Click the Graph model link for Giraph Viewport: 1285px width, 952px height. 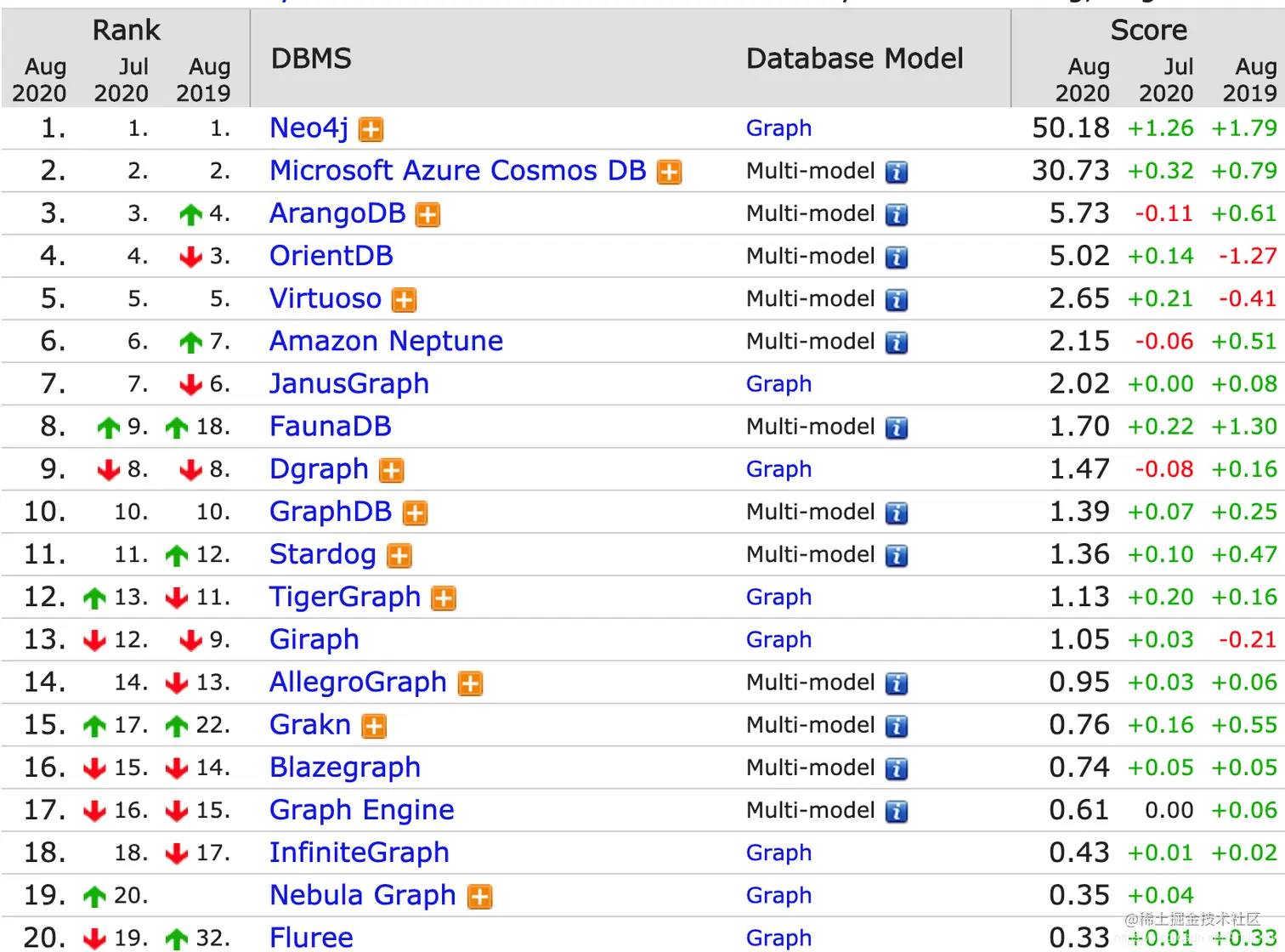pos(778,640)
